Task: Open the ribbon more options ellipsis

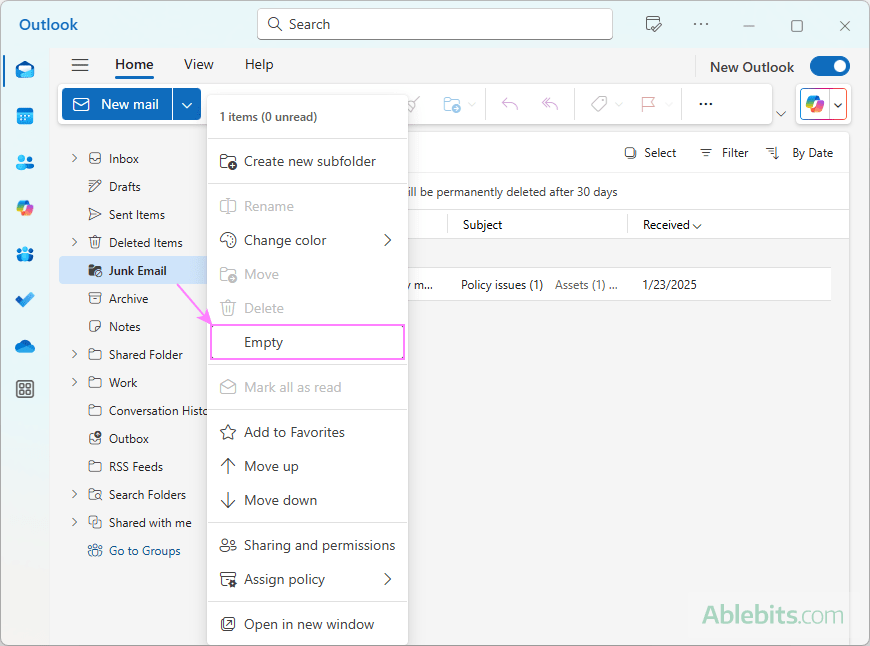Action: [706, 104]
